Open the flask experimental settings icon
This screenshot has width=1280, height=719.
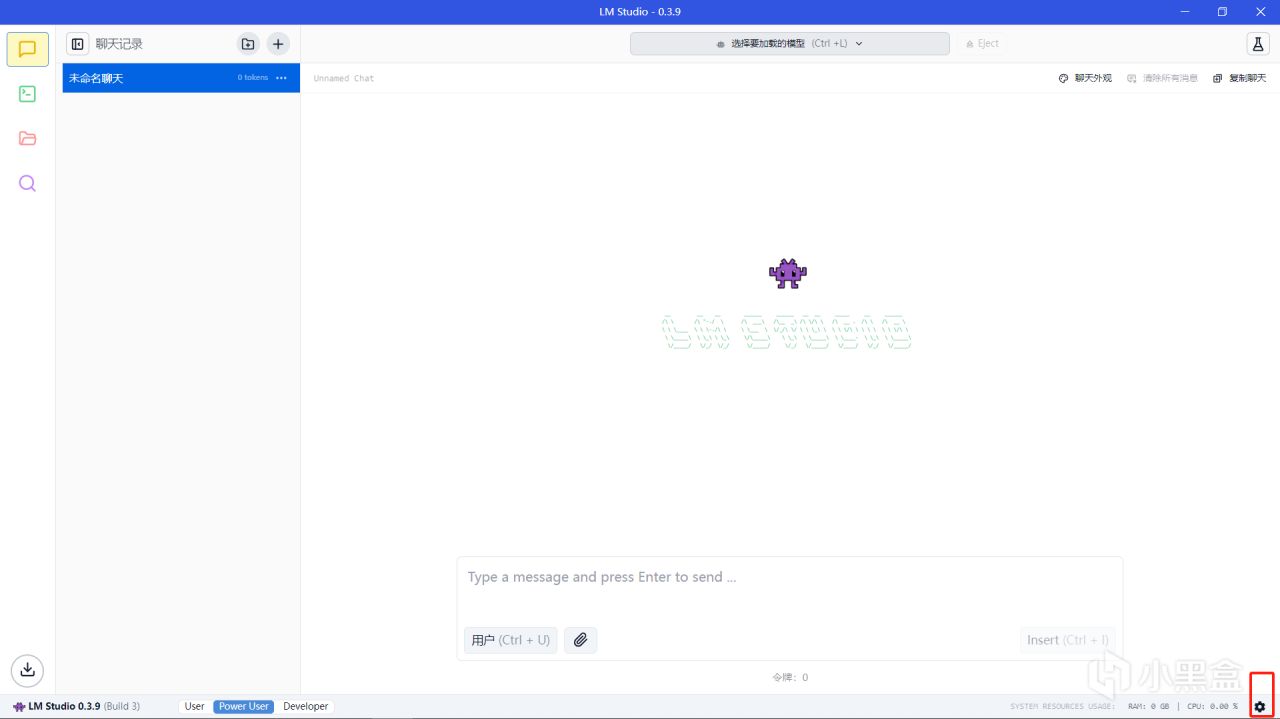click(x=1258, y=44)
